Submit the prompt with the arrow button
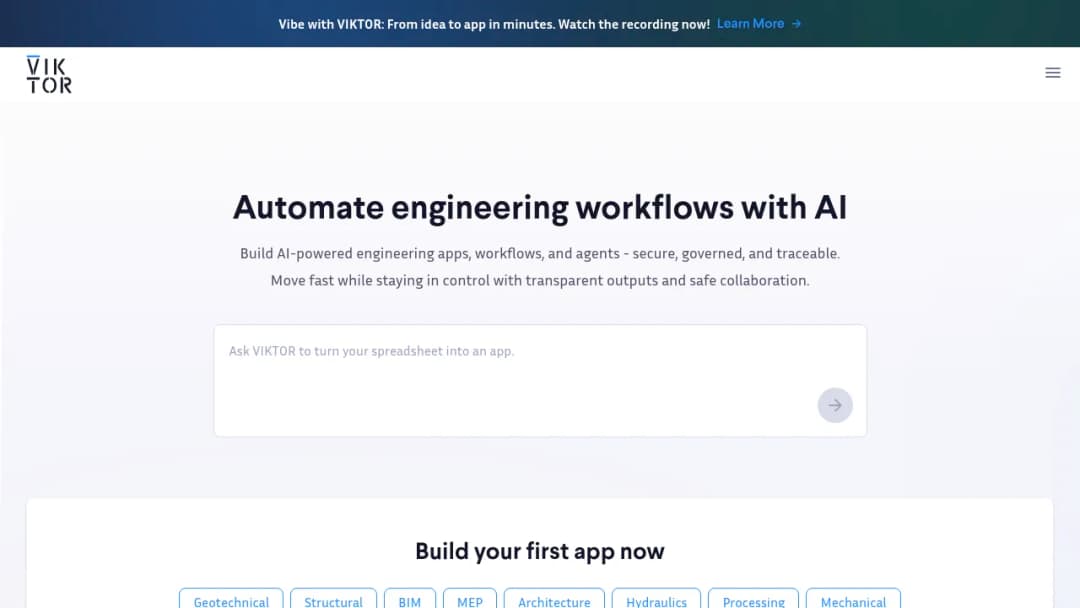This screenshot has width=1080, height=608. point(835,405)
